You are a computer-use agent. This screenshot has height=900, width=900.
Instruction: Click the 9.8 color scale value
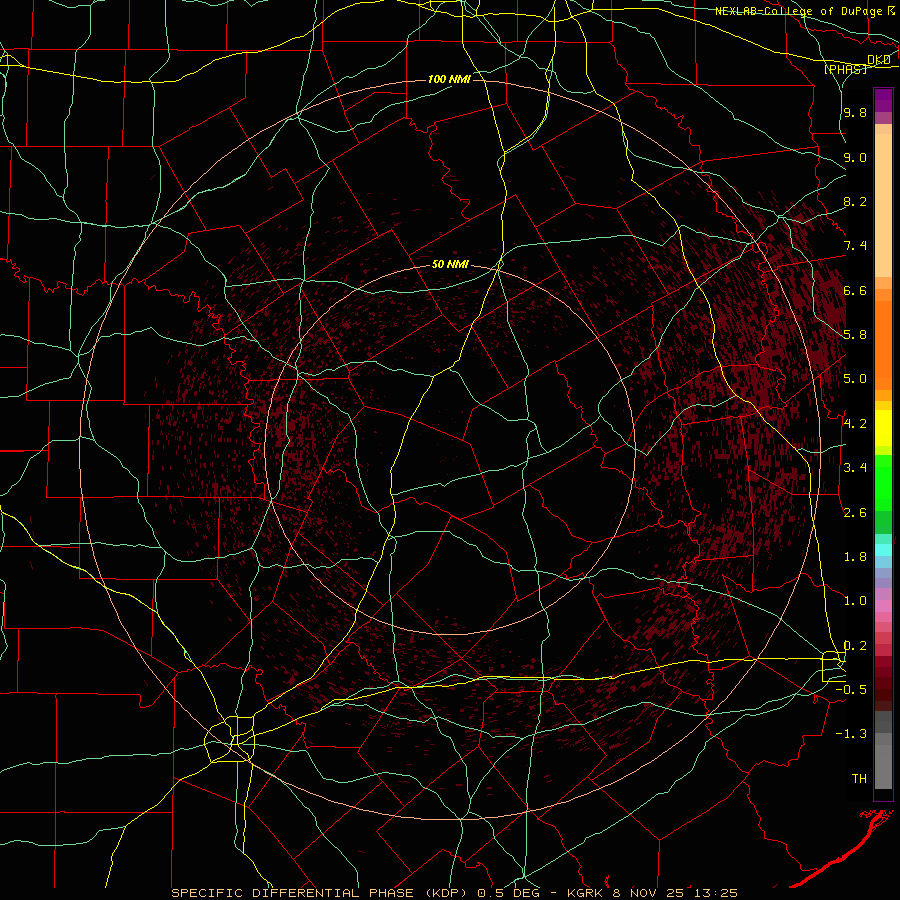(x=855, y=112)
